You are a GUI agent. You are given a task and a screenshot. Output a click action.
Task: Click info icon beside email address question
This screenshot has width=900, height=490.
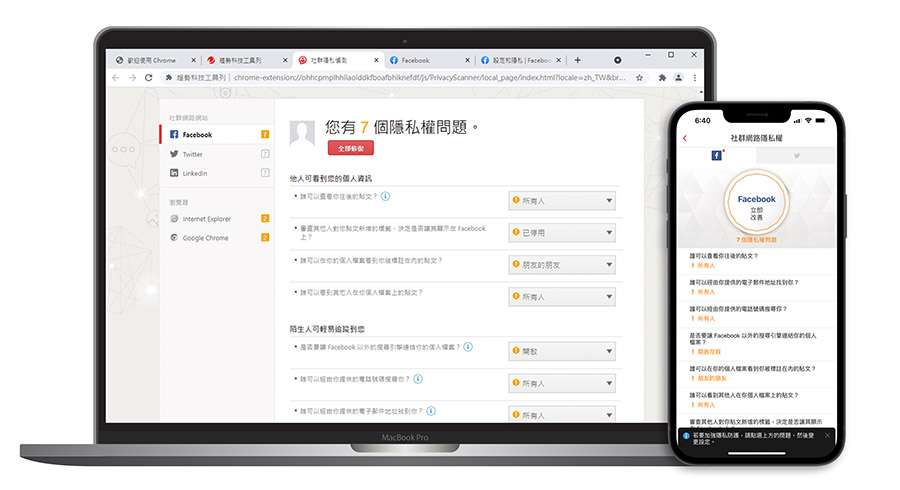coord(431,411)
